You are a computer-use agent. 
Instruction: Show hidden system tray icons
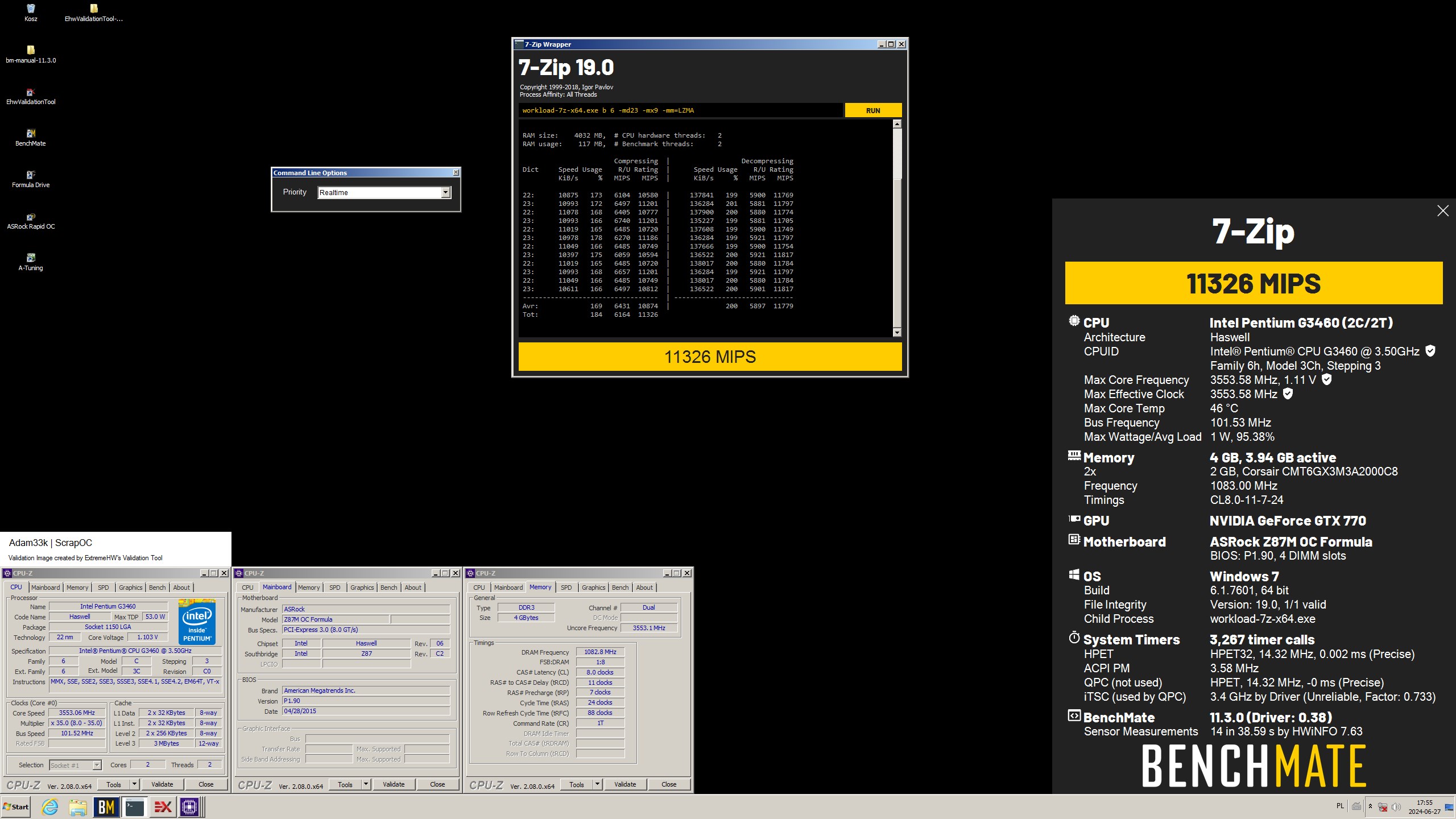click(1370, 806)
